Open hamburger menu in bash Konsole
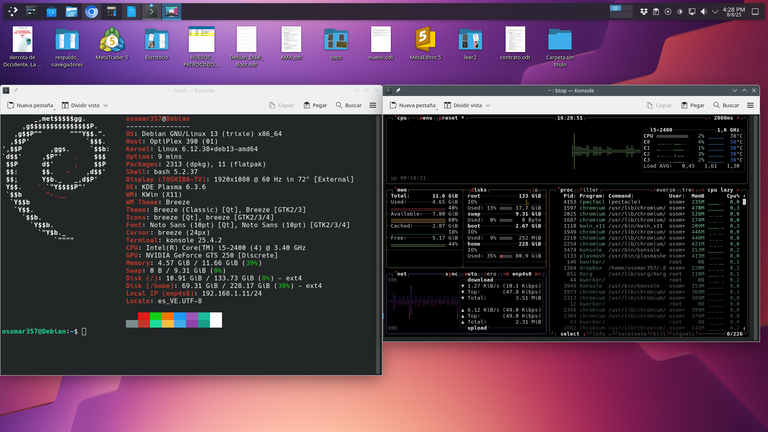The image size is (768, 432). coord(373,105)
